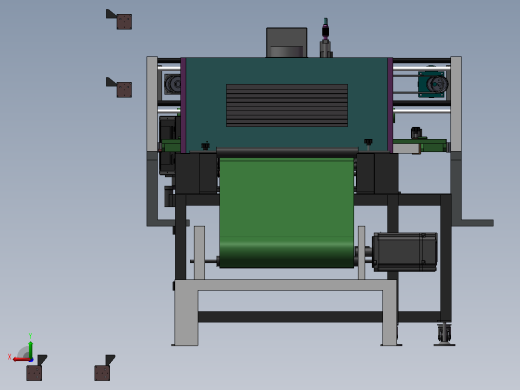Select the uppermost brown bracket block
The height and width of the screenshot is (390, 520).
(x=119, y=19)
